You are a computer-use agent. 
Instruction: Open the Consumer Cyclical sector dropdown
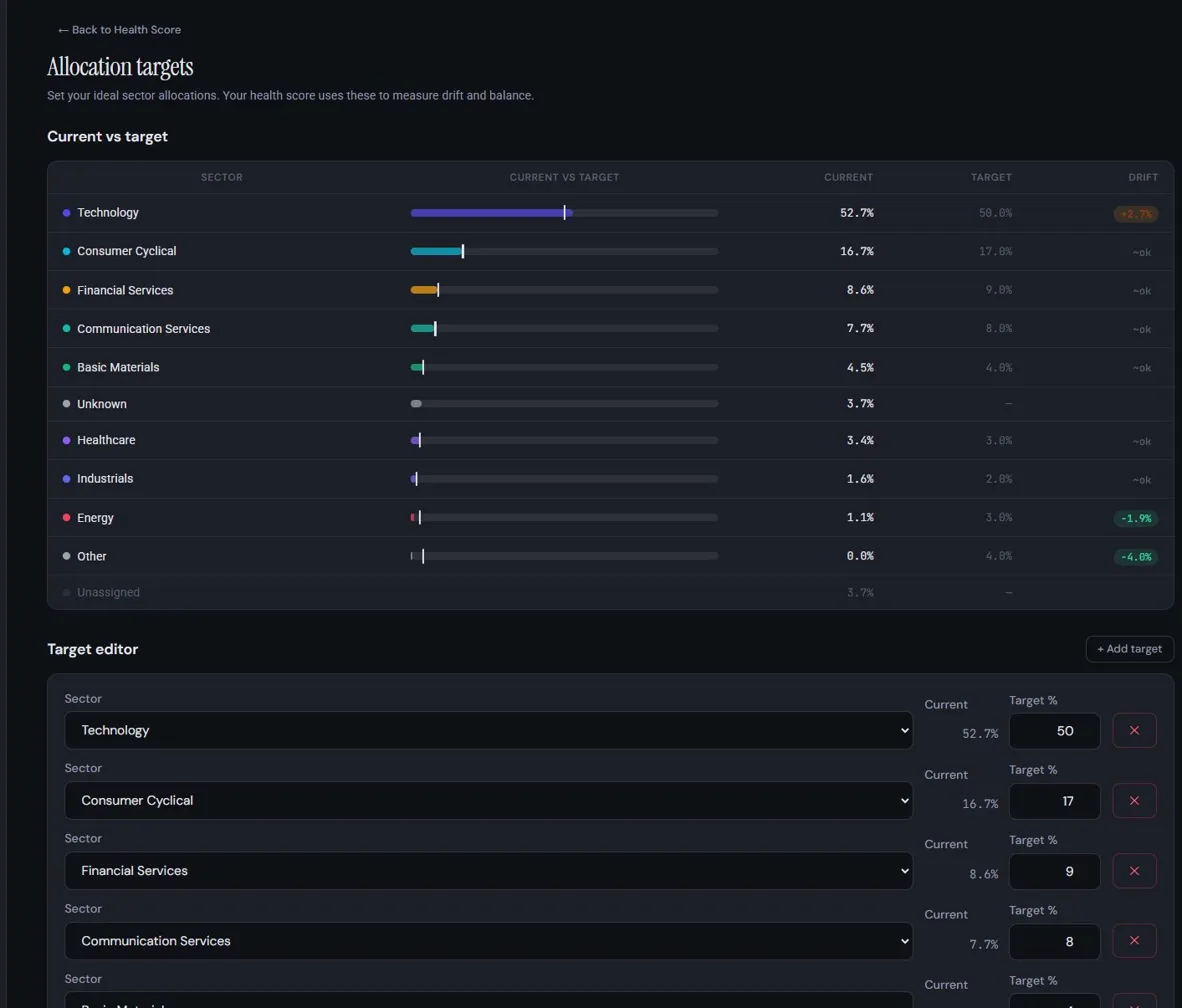pos(488,800)
